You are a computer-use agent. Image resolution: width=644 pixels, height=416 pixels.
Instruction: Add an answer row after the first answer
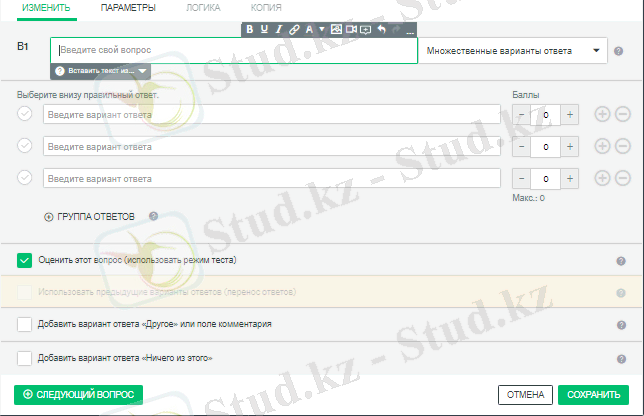(602, 114)
